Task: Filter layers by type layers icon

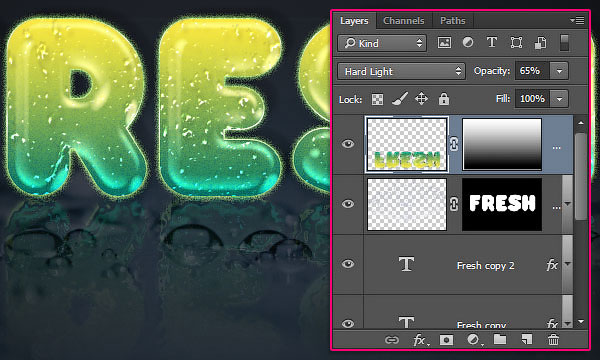Action: (x=492, y=42)
